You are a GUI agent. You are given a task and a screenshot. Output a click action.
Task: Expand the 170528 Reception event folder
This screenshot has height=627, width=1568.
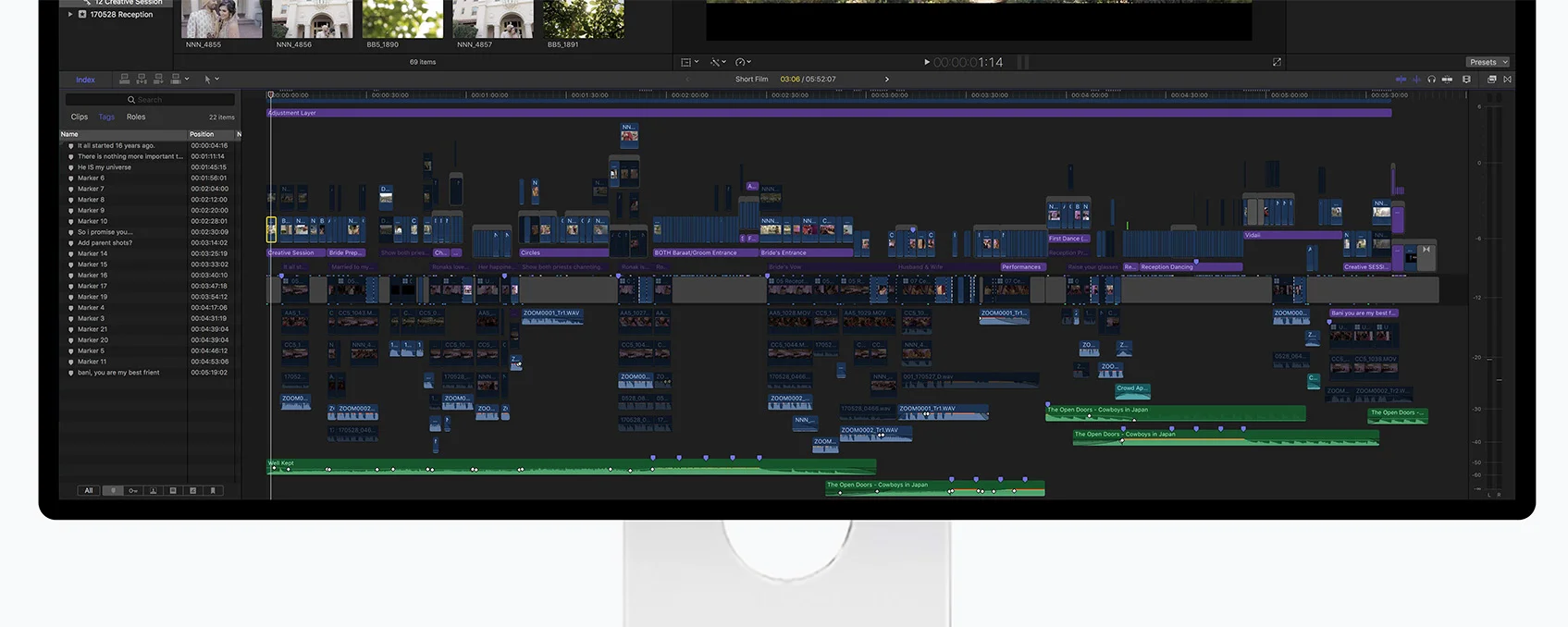[x=70, y=14]
